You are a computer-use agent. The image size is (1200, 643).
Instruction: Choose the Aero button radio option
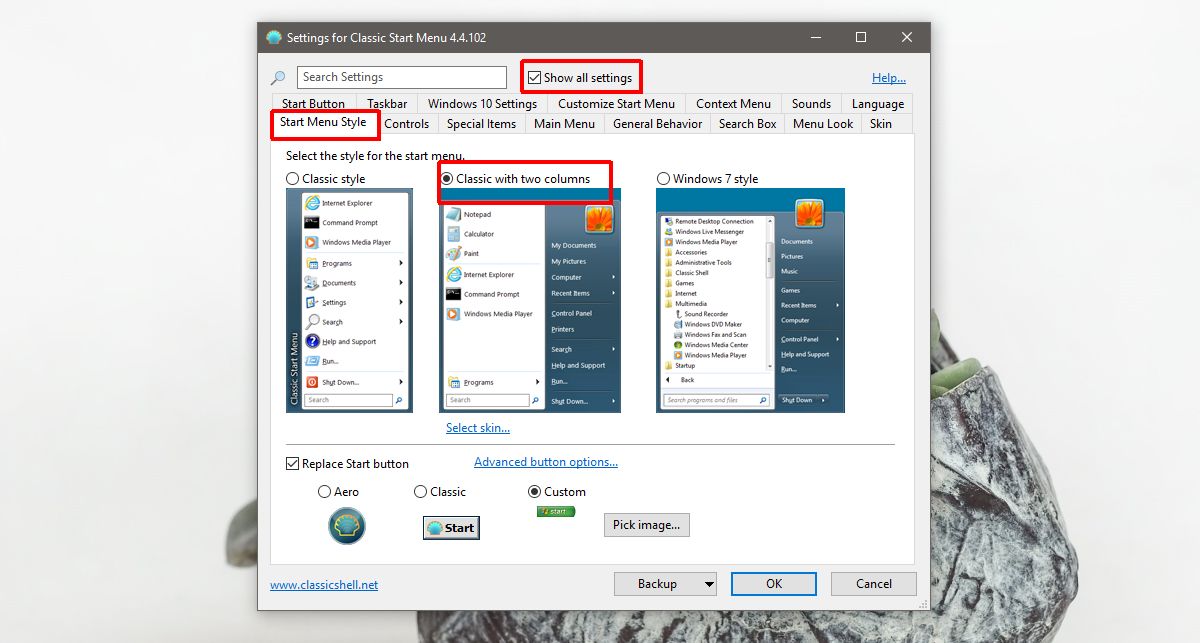324,492
